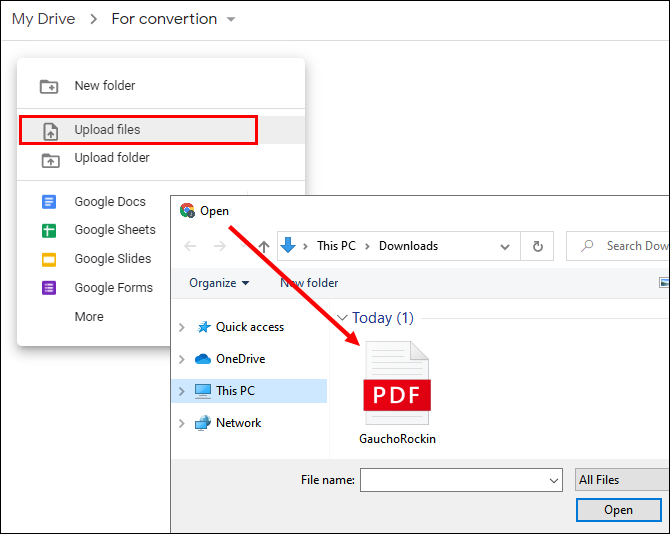670x534 pixels.
Task: Expand the Quick access tree node
Action: [182, 328]
